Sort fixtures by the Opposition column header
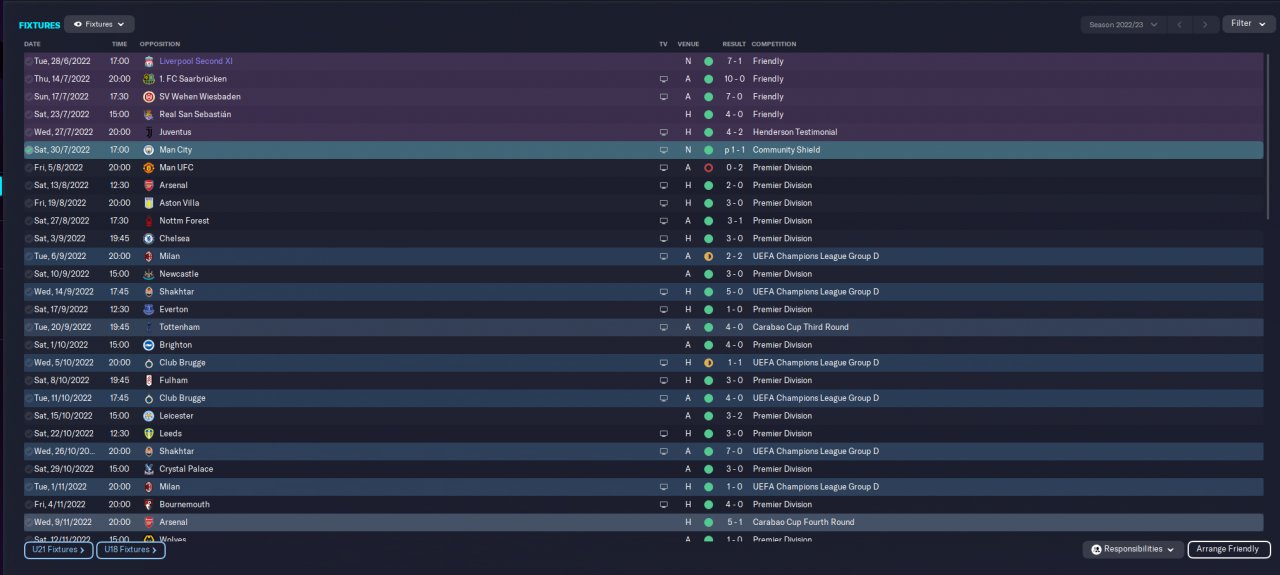1280x575 pixels. (x=160, y=44)
